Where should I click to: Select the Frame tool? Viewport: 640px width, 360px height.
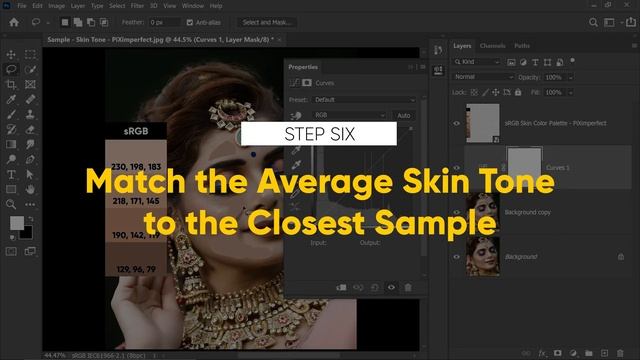click(x=30, y=84)
